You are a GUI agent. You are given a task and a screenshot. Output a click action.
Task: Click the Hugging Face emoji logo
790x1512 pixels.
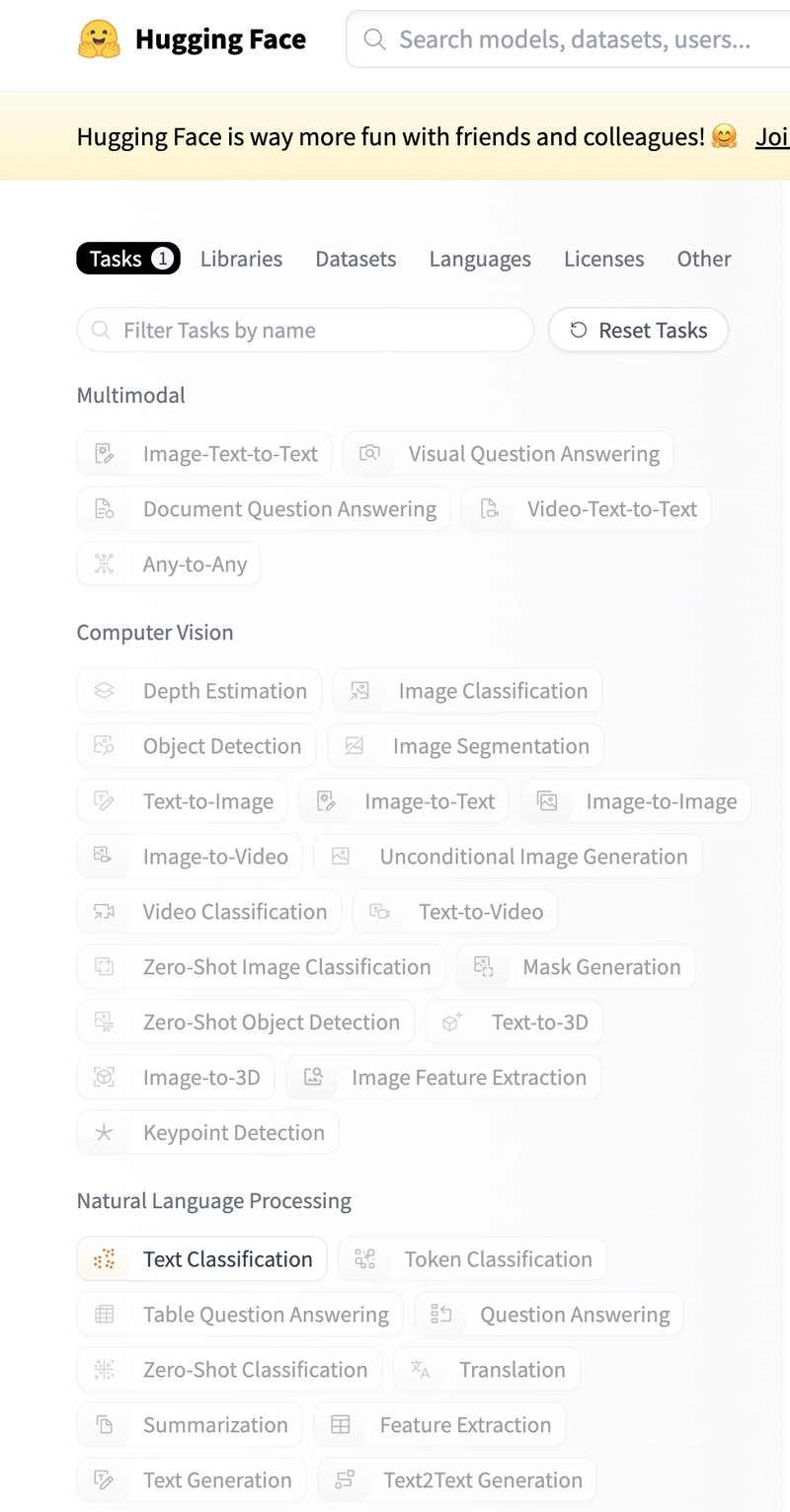99,39
